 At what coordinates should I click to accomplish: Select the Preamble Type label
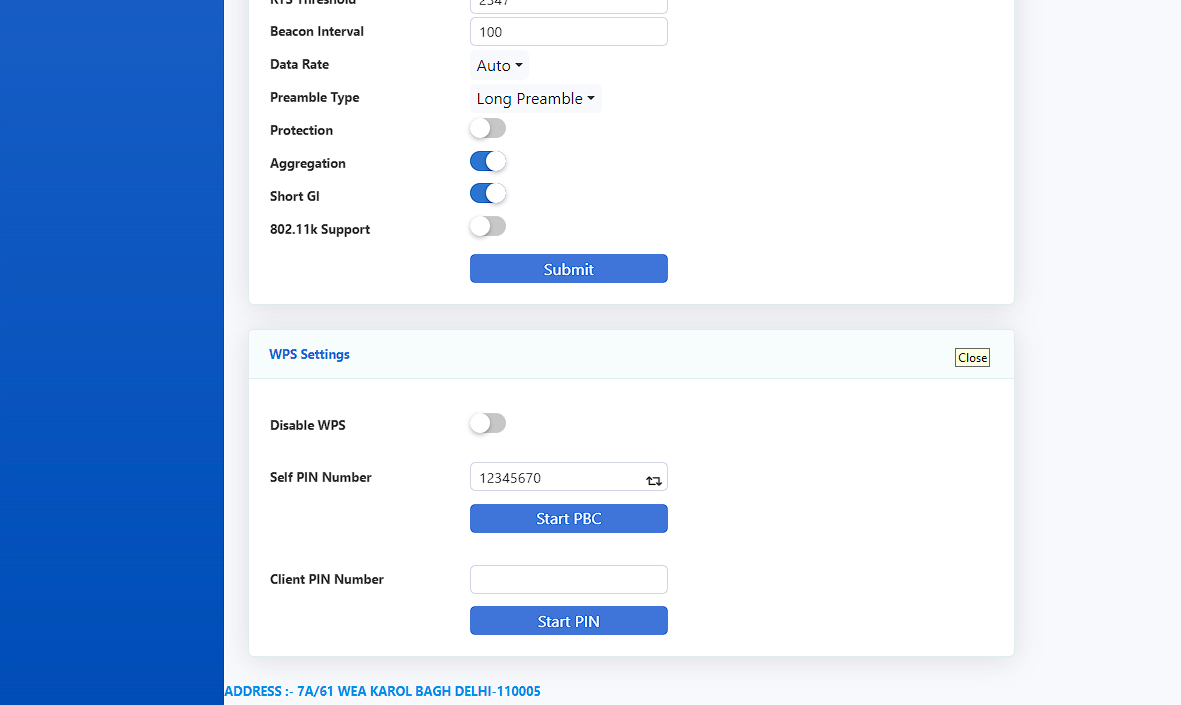pyautogui.click(x=314, y=97)
